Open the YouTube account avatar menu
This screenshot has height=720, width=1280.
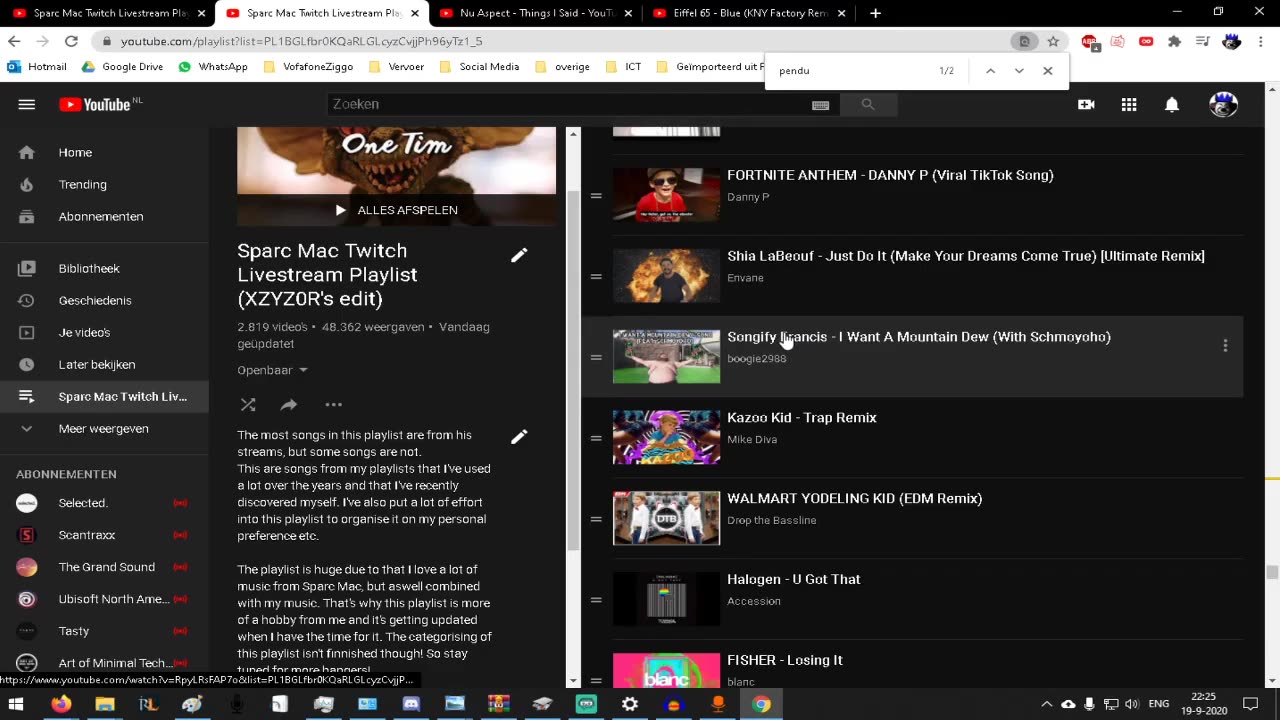1223,104
